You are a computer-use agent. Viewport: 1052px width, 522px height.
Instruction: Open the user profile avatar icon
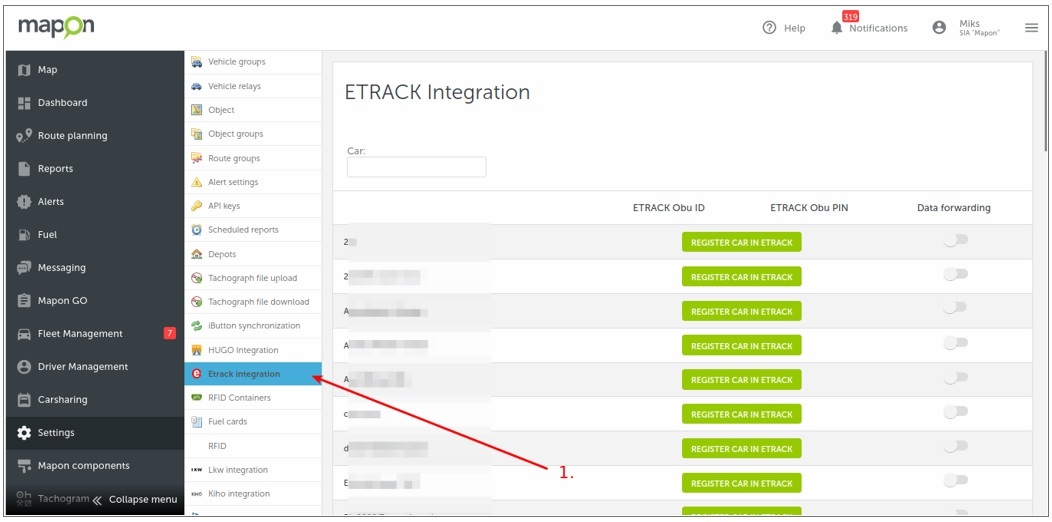(939, 28)
